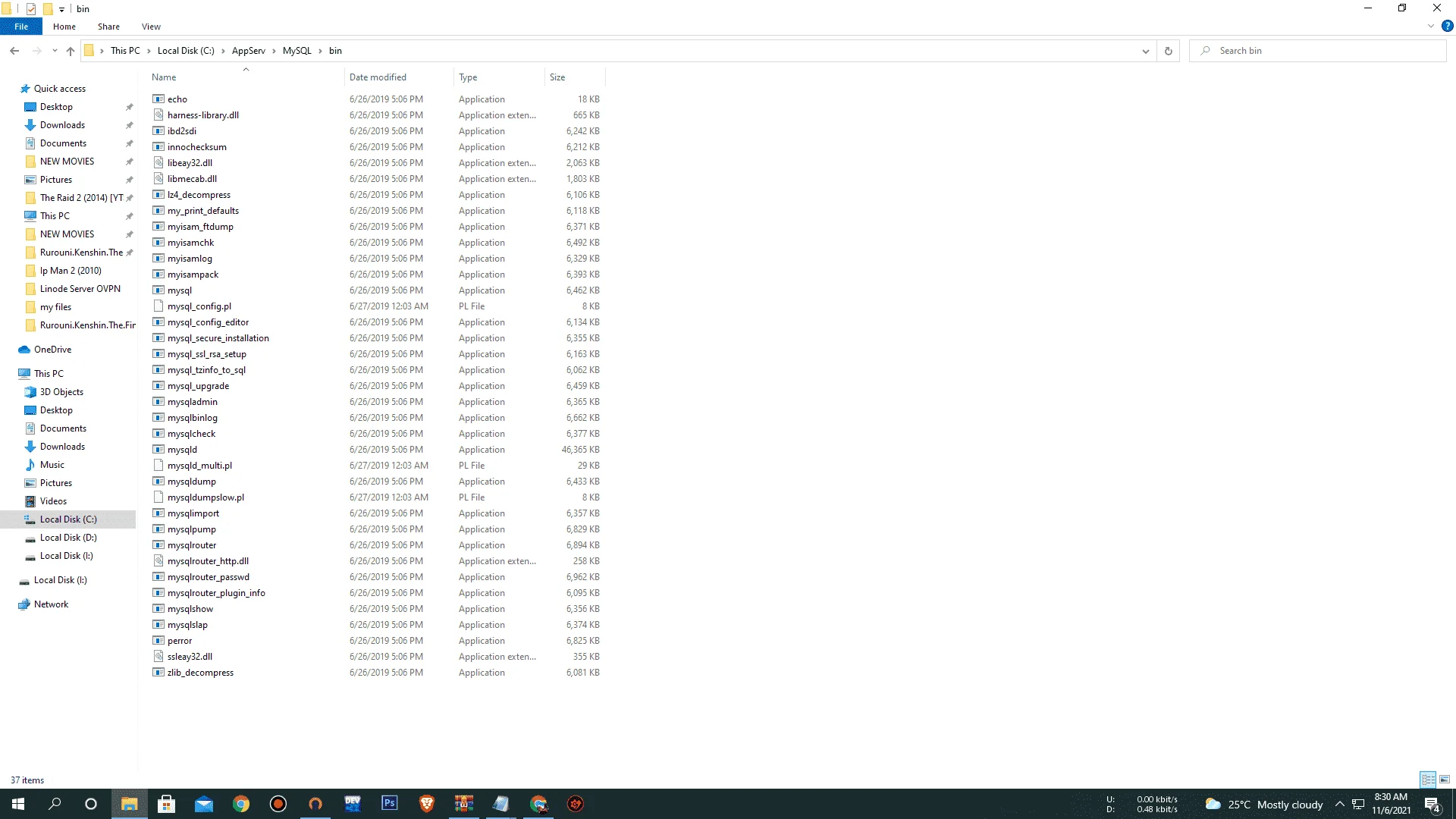
Task: Jump to MySQL in the breadcrumb
Action: (297, 51)
